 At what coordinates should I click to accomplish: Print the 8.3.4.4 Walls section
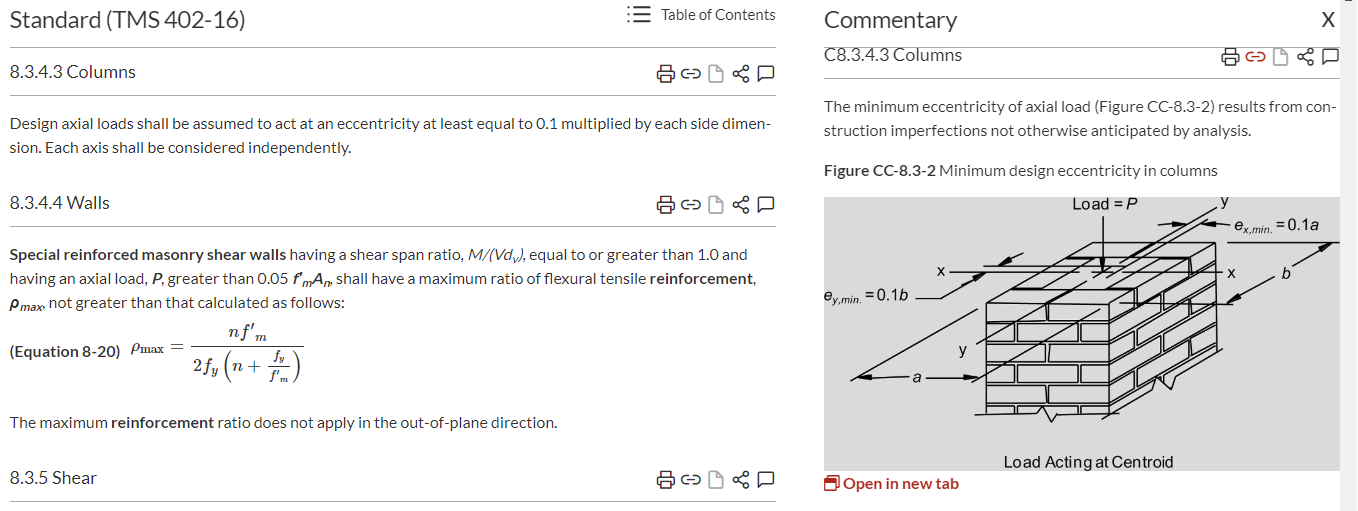(665, 205)
